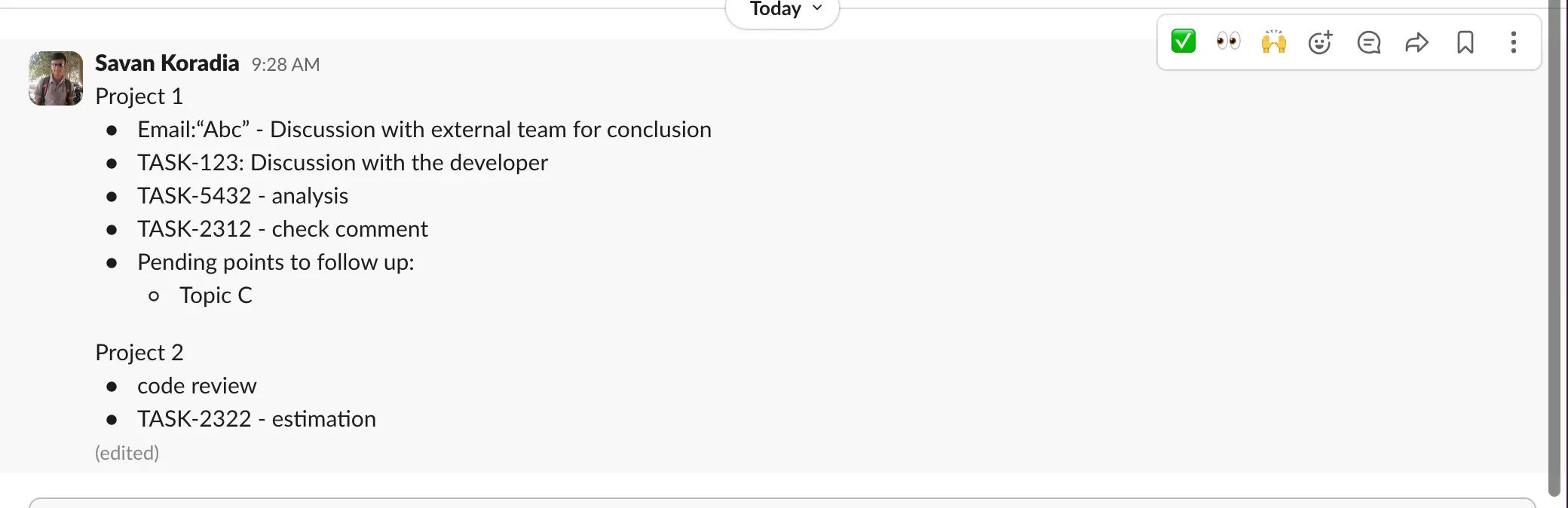
Task: Open the emoji picker to add a reaction
Action: click(1320, 42)
